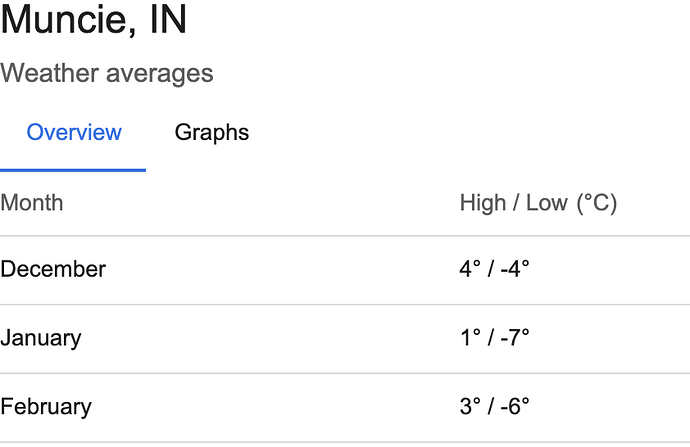This screenshot has height=447, width=690.
Task: Click the Weather averages subtitle
Action: tap(106, 73)
